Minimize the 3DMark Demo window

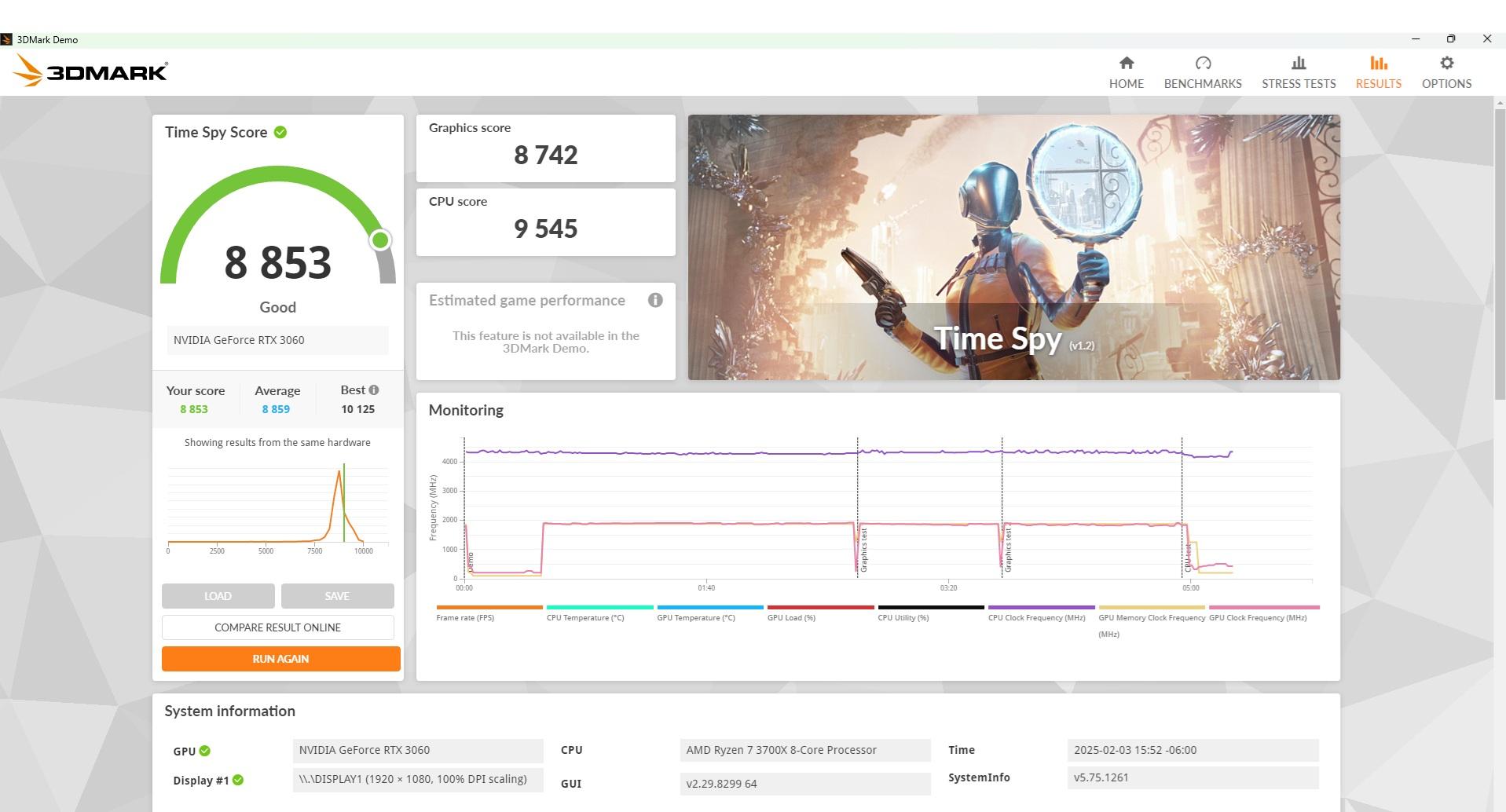click(1416, 38)
